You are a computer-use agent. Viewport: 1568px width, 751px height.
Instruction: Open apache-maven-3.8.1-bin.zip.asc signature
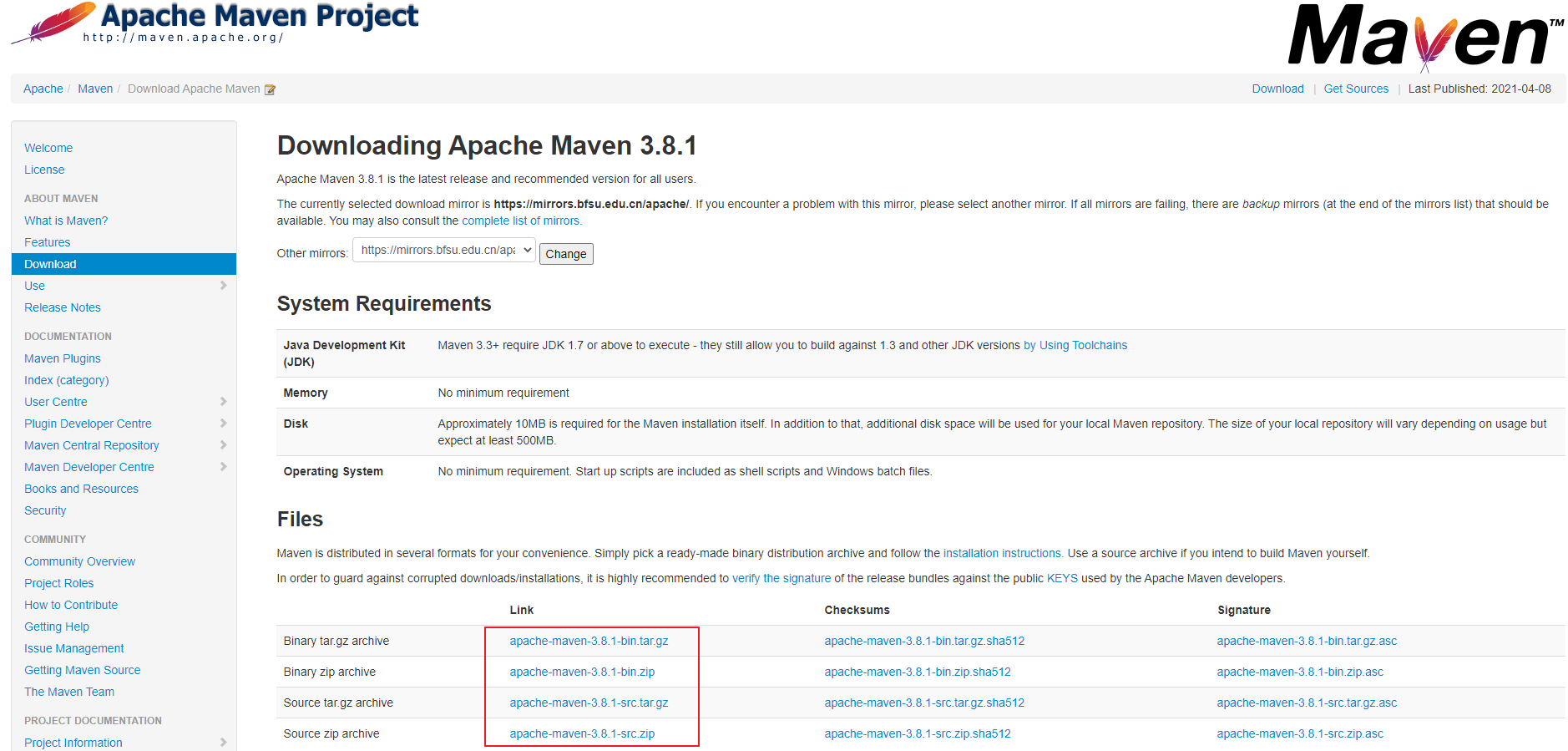1300,672
